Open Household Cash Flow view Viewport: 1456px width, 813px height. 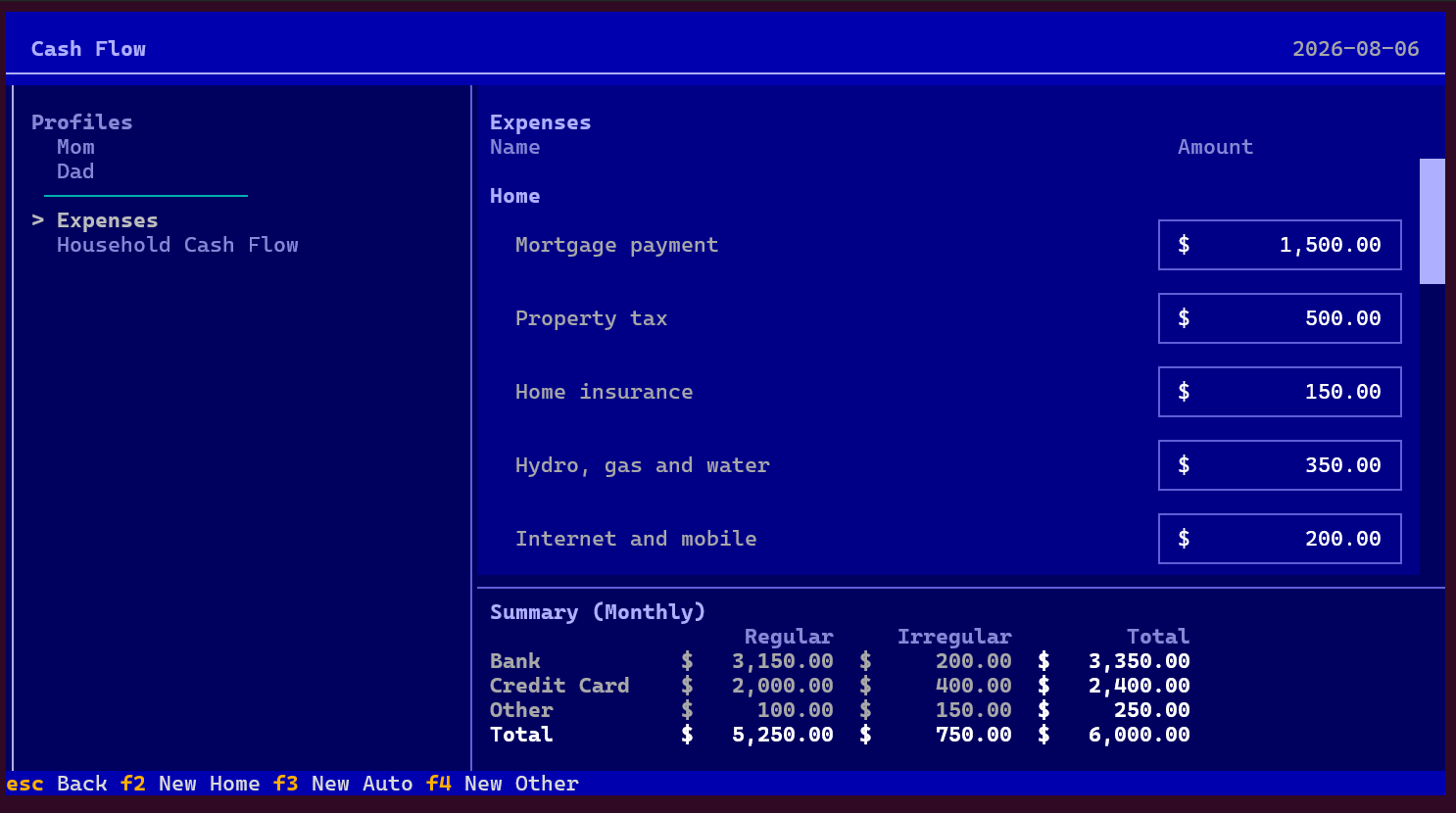[x=177, y=245]
